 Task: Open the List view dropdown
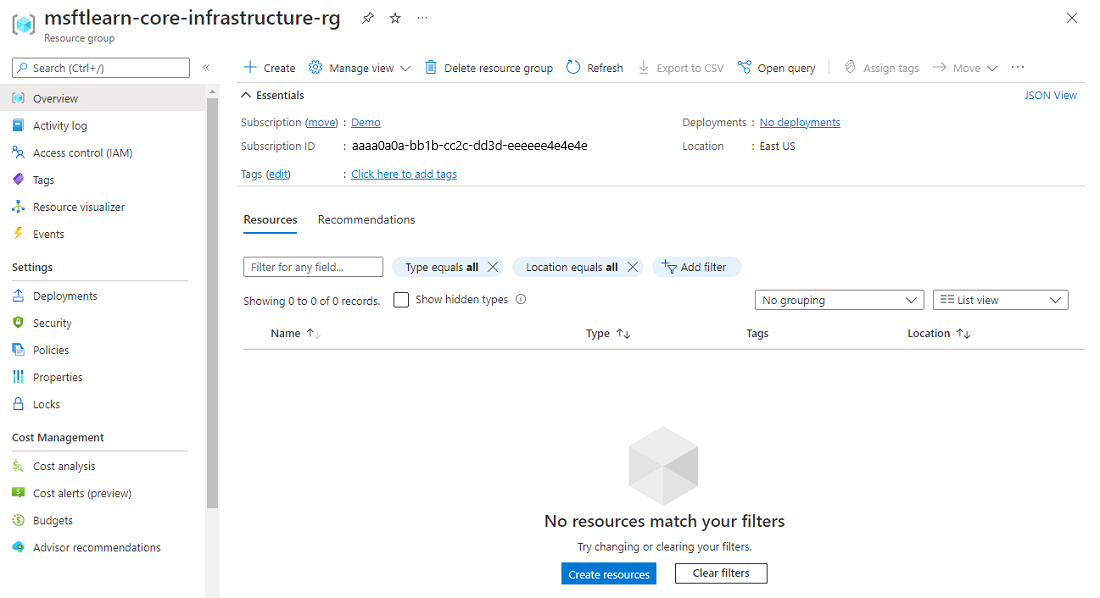coord(1000,300)
